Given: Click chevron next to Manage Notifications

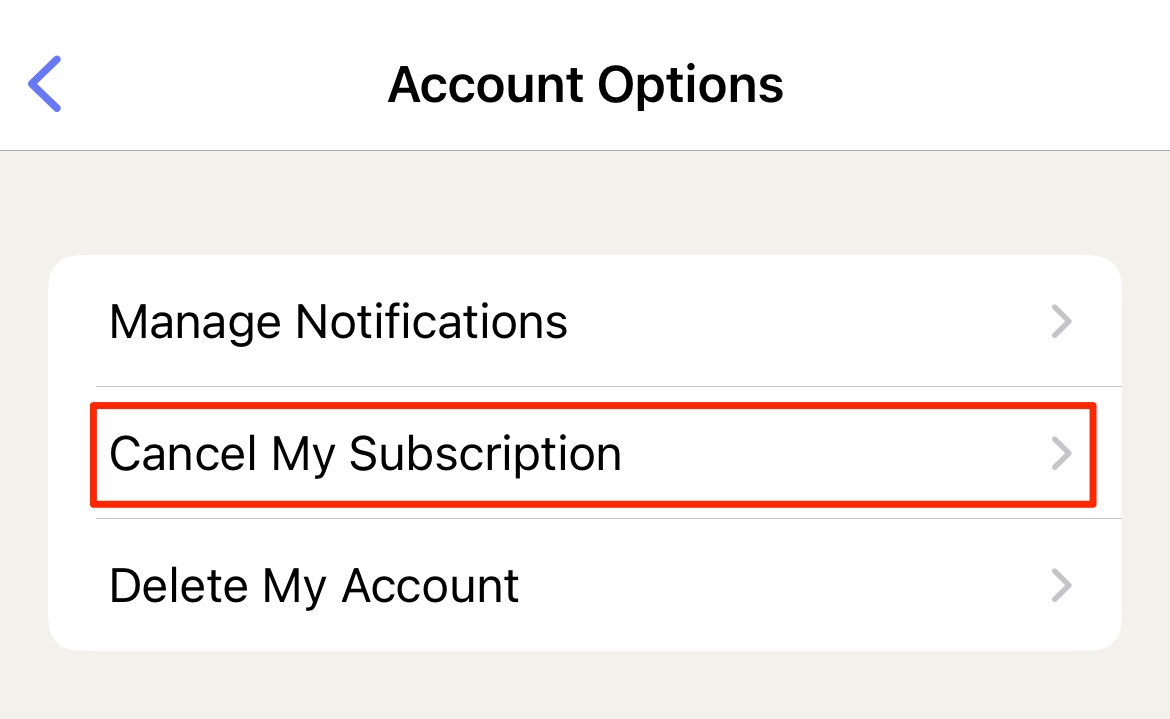Looking at the screenshot, I should 1061,321.
